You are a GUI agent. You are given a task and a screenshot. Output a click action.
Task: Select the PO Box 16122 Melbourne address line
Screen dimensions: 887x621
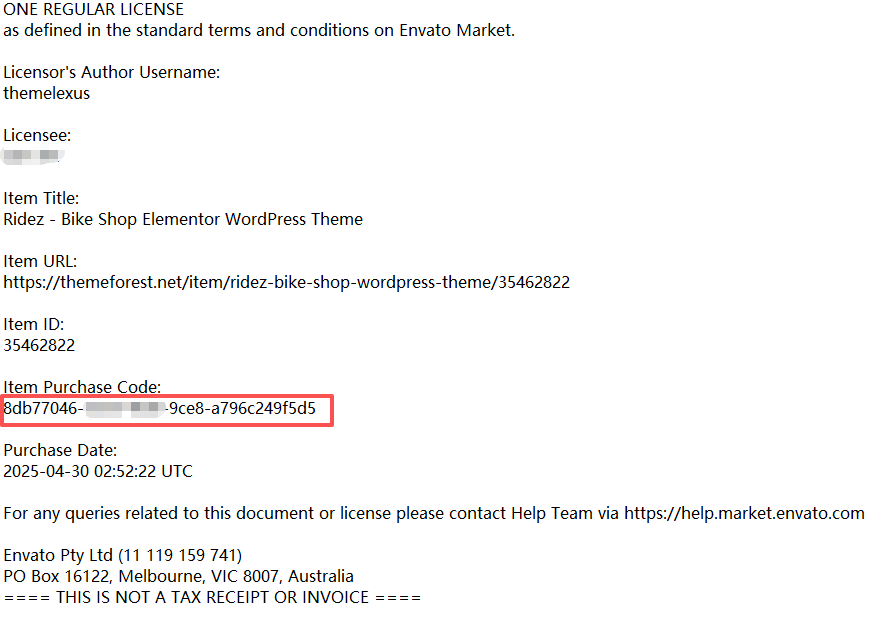click(x=178, y=576)
